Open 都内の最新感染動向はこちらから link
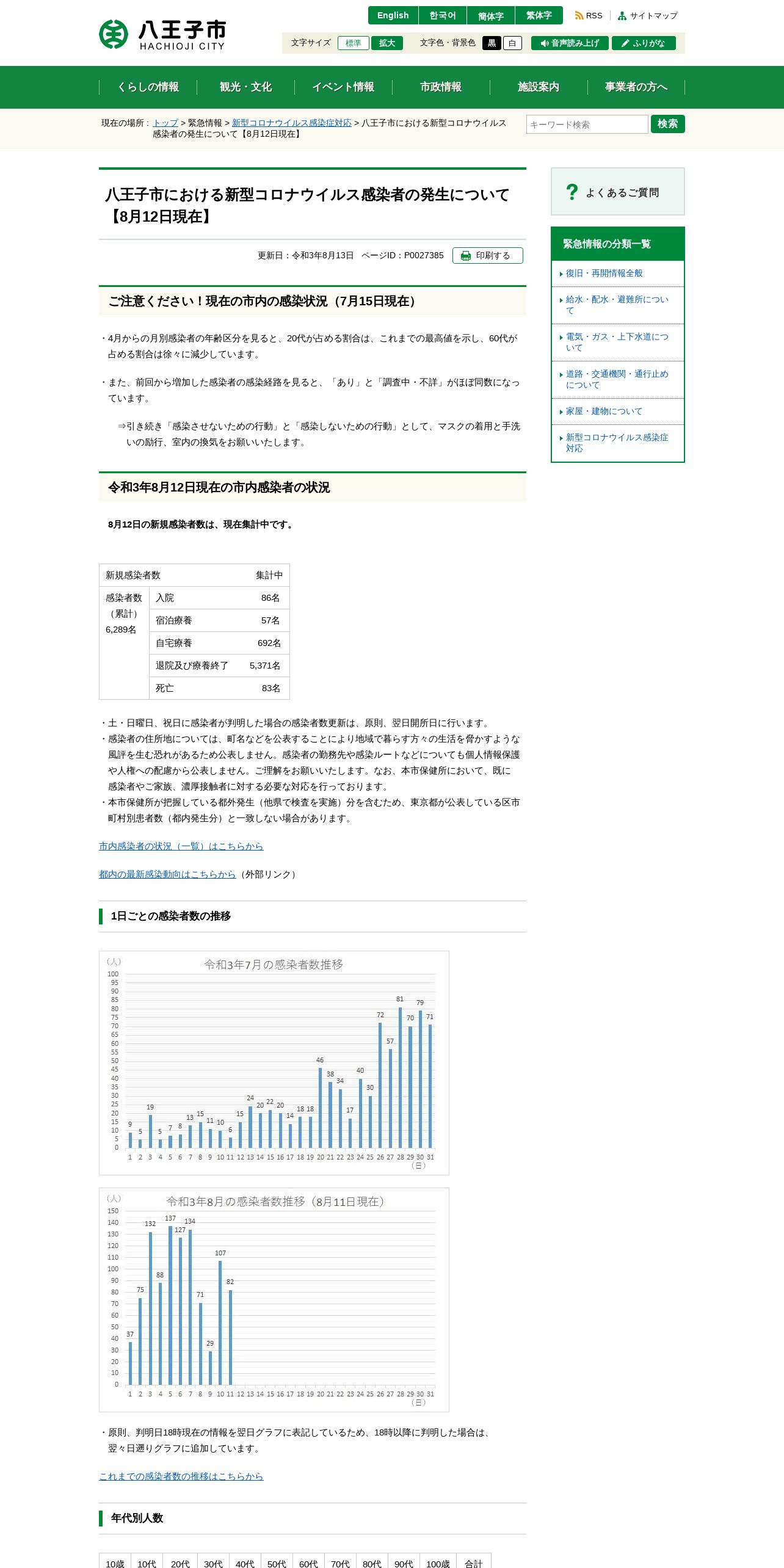The width and height of the screenshot is (784, 1568). tap(167, 874)
